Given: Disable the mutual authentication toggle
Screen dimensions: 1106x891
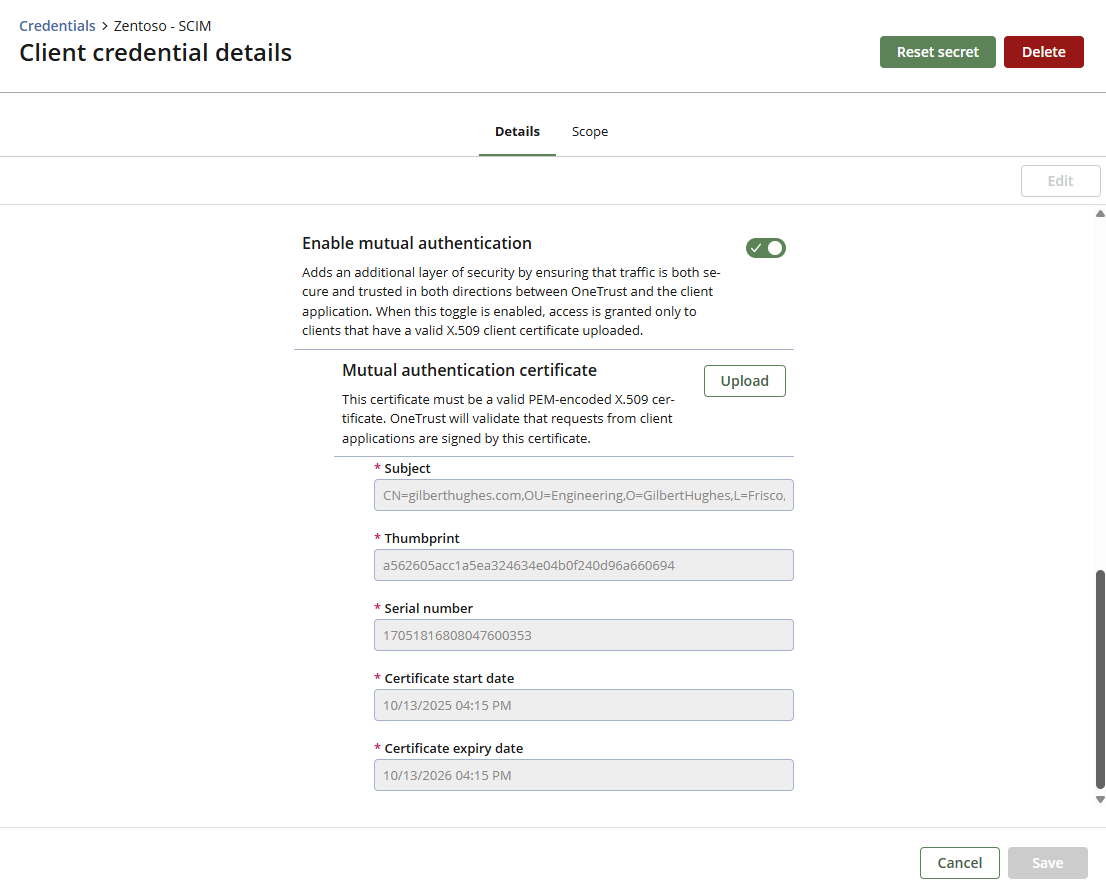Looking at the screenshot, I should 766,248.
